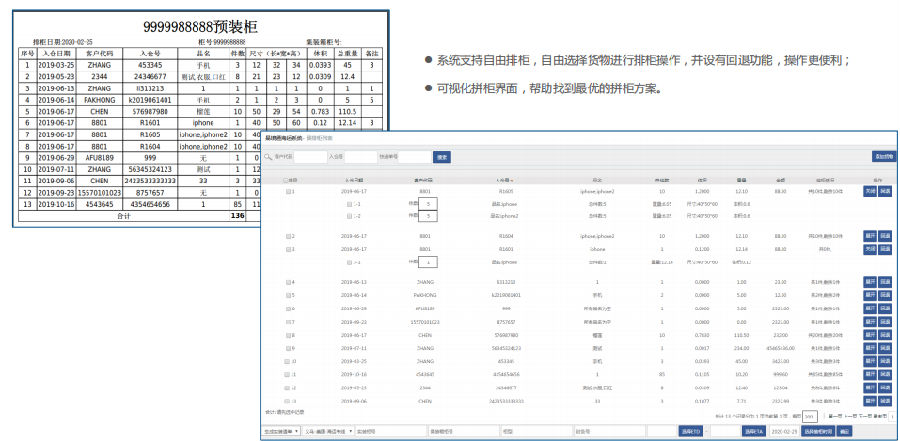This screenshot has width=900, height=441.
Task: Sort by the 入仓号 column arrow
Action: [513, 180]
